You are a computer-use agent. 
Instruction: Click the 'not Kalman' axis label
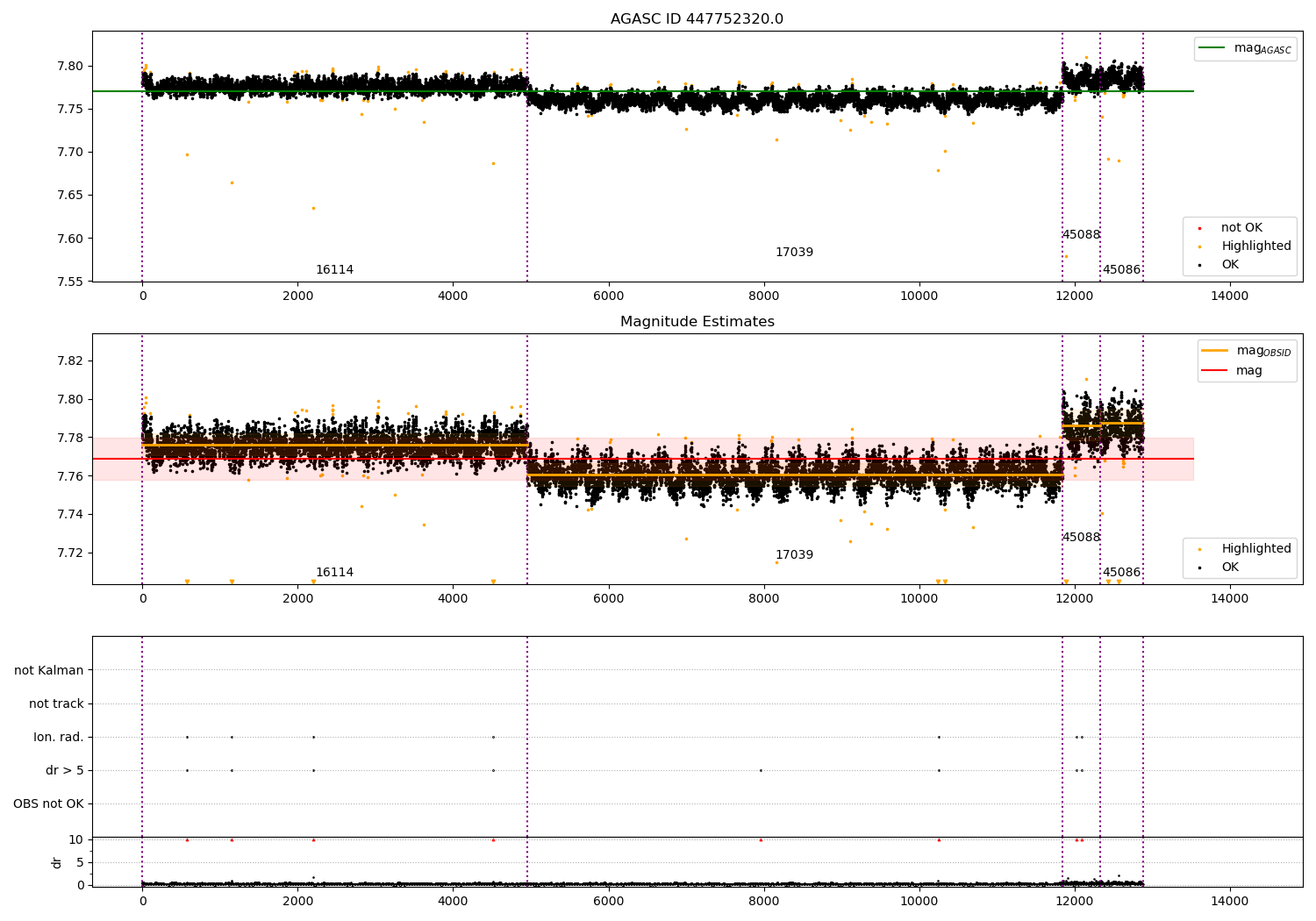(x=49, y=671)
